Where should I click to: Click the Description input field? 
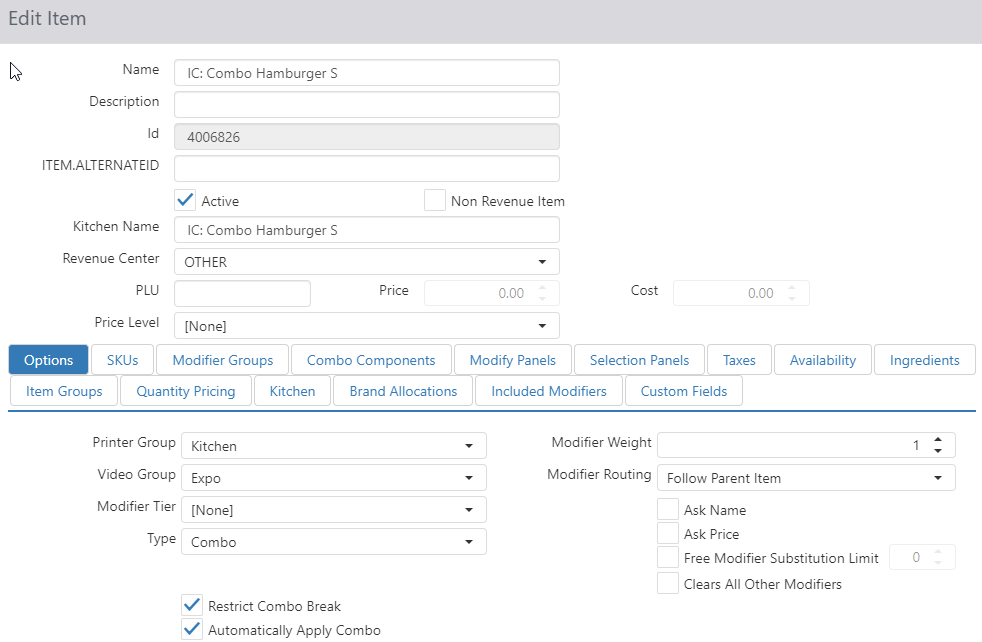367,105
